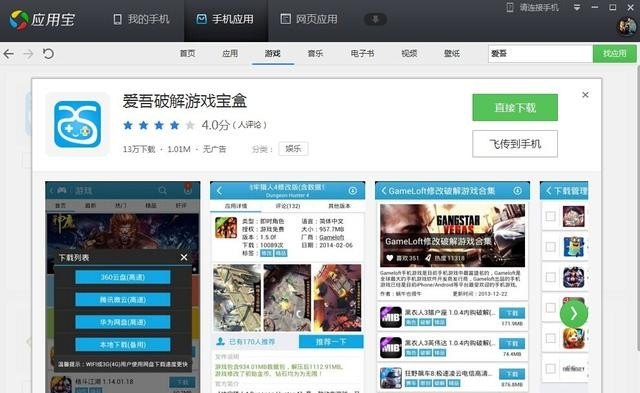
Task: Click download circle in GameLoft合集 header
Action: pyautogui.click(x=518, y=191)
